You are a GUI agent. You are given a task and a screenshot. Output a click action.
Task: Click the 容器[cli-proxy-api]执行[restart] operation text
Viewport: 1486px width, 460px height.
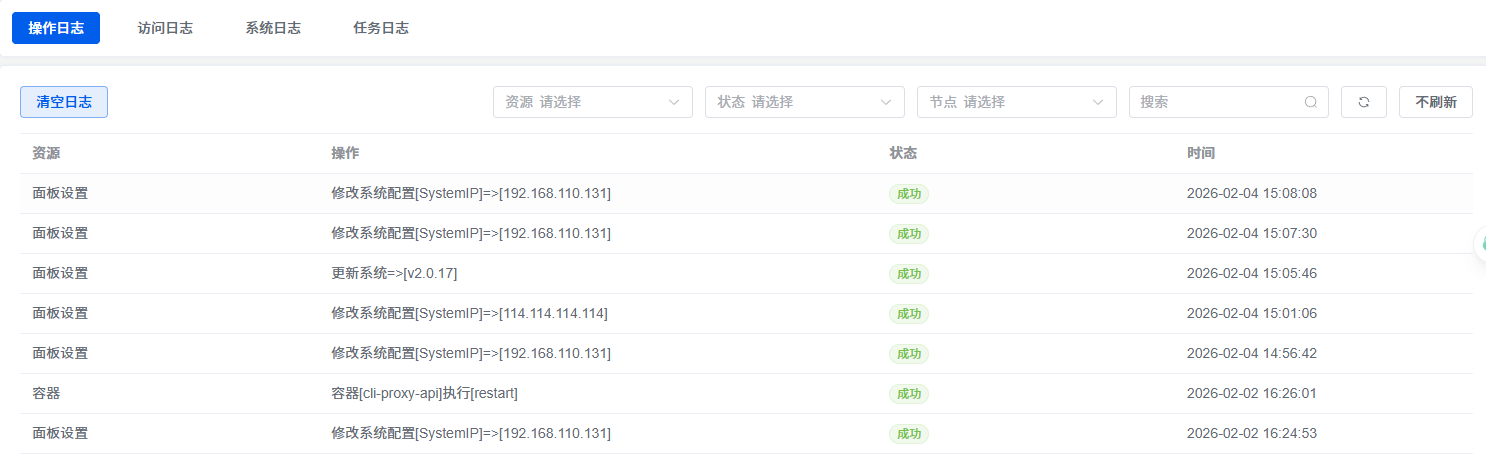(424, 394)
